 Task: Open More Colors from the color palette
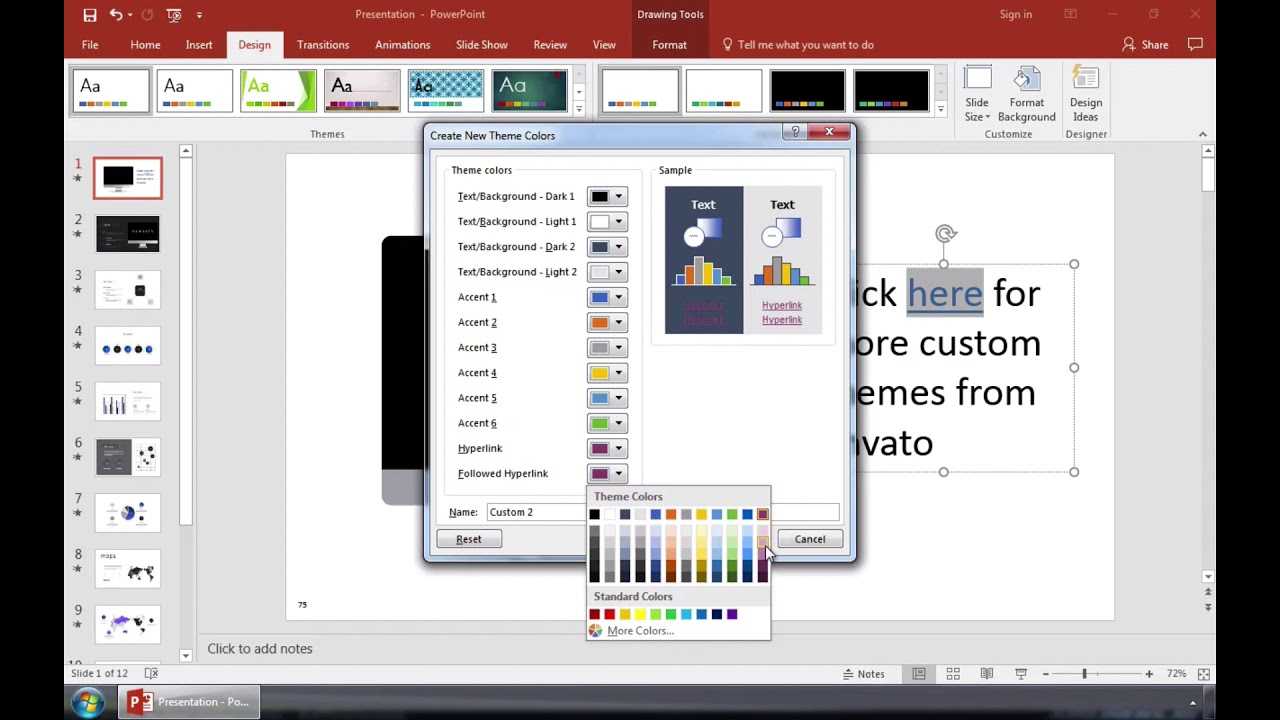pos(639,631)
